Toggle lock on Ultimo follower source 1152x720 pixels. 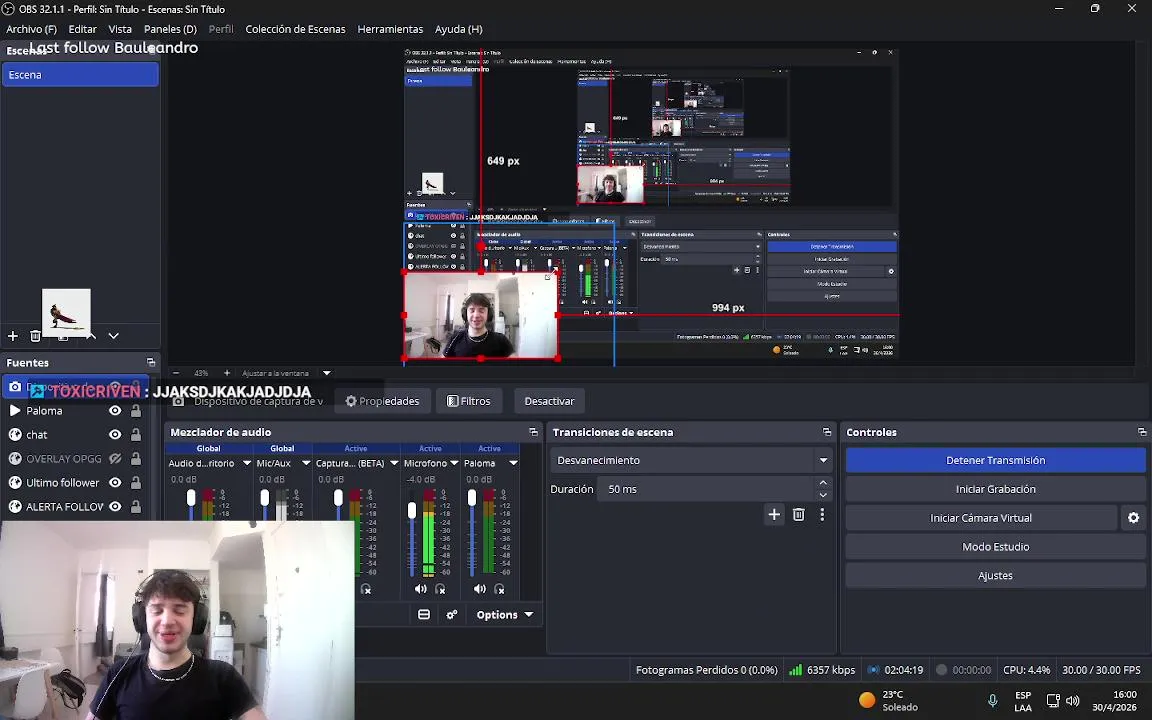pos(136,483)
